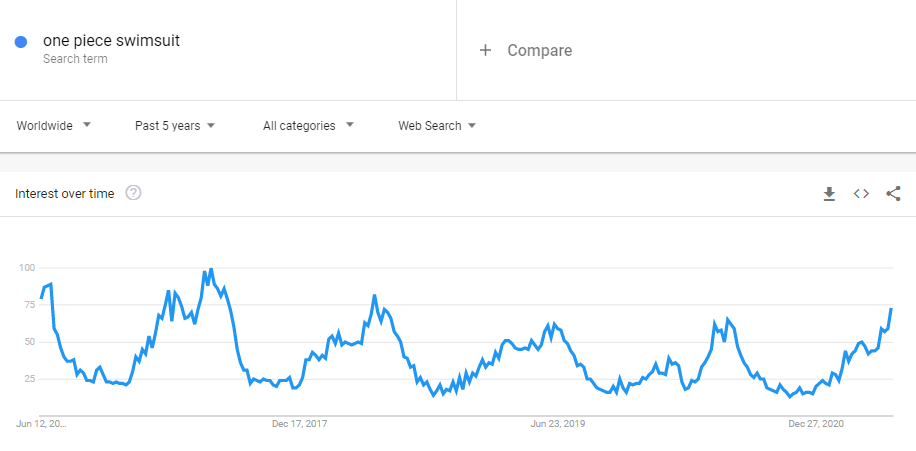Screen dimensions: 916x451
Task: Click the Interest over time heading
Action: point(65,193)
